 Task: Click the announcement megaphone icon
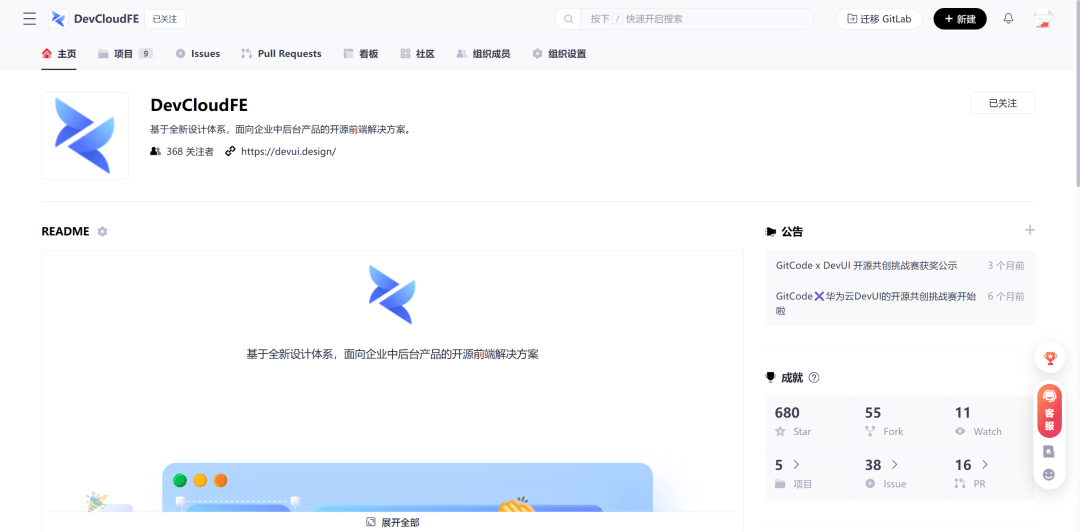click(x=771, y=232)
